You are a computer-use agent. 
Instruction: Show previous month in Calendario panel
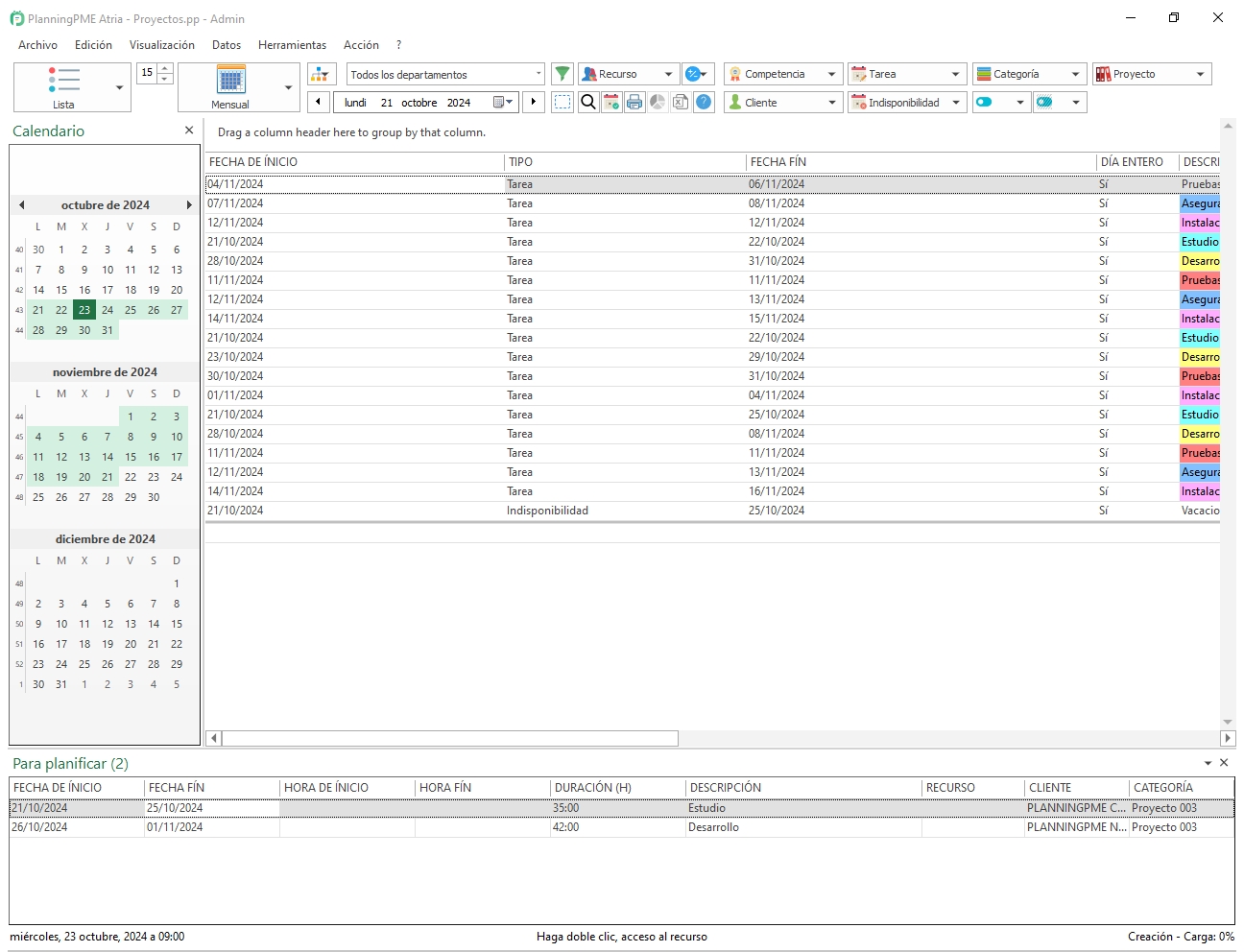(21, 204)
